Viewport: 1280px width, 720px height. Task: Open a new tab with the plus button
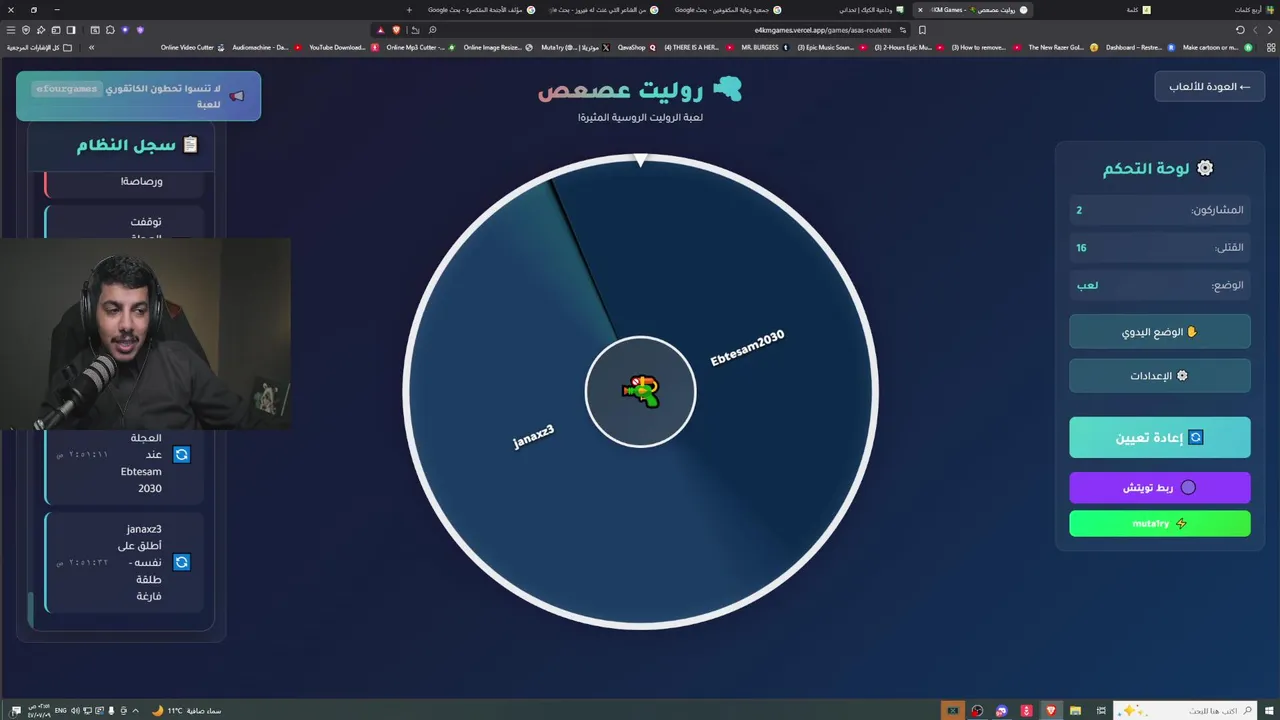409,10
